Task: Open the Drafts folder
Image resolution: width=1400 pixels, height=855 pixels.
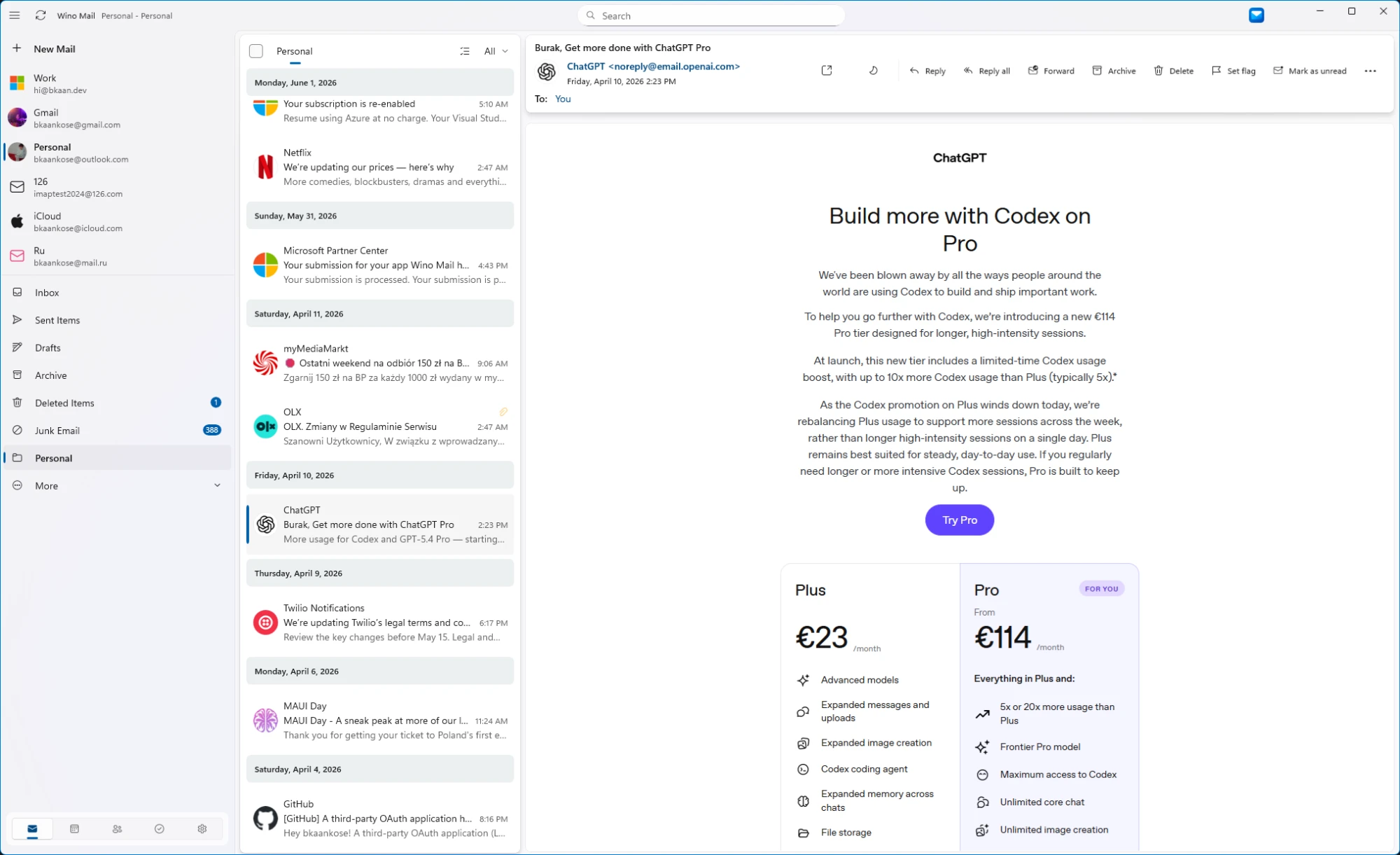Action: (x=118, y=347)
